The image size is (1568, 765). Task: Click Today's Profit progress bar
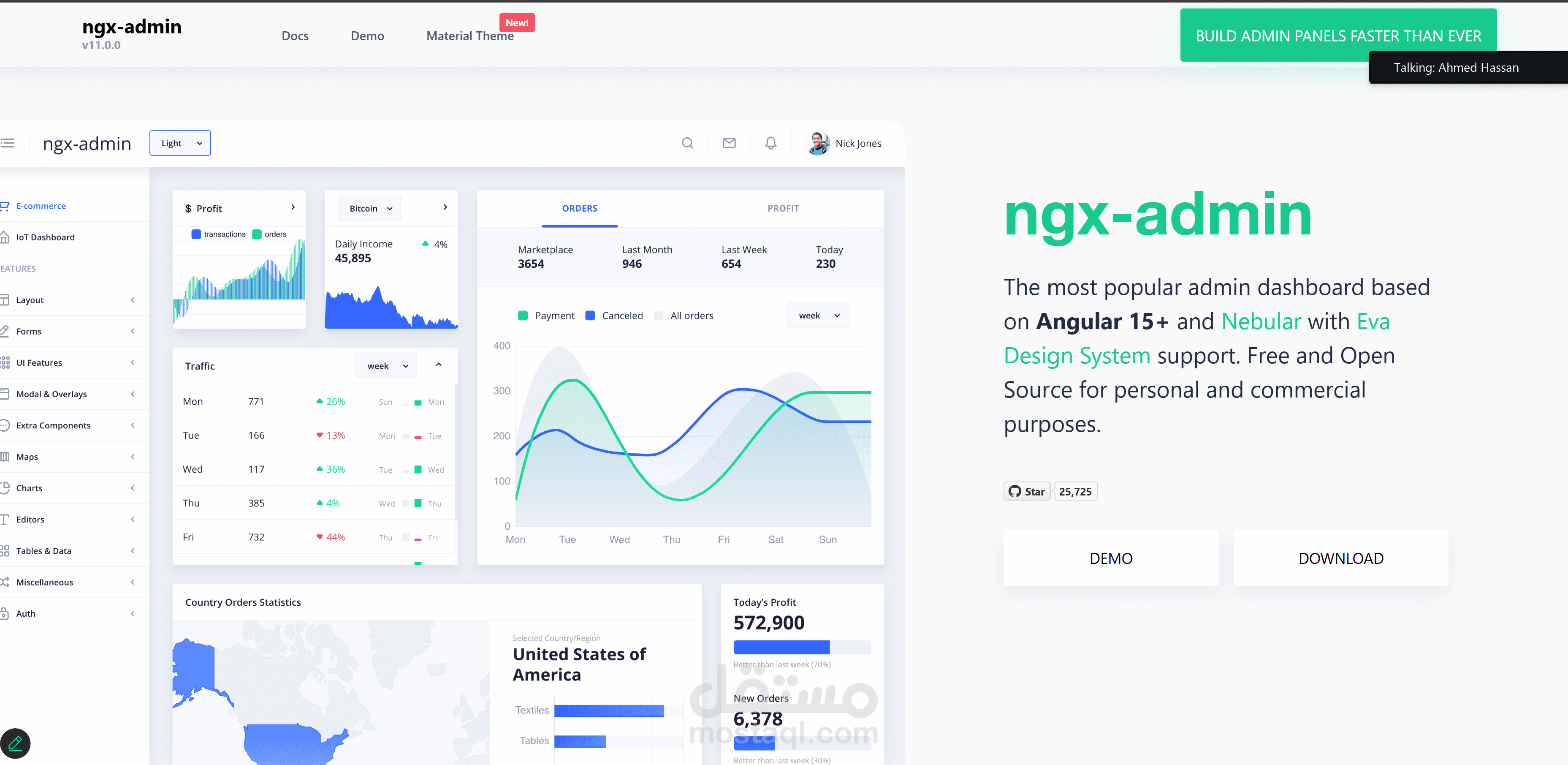802,647
